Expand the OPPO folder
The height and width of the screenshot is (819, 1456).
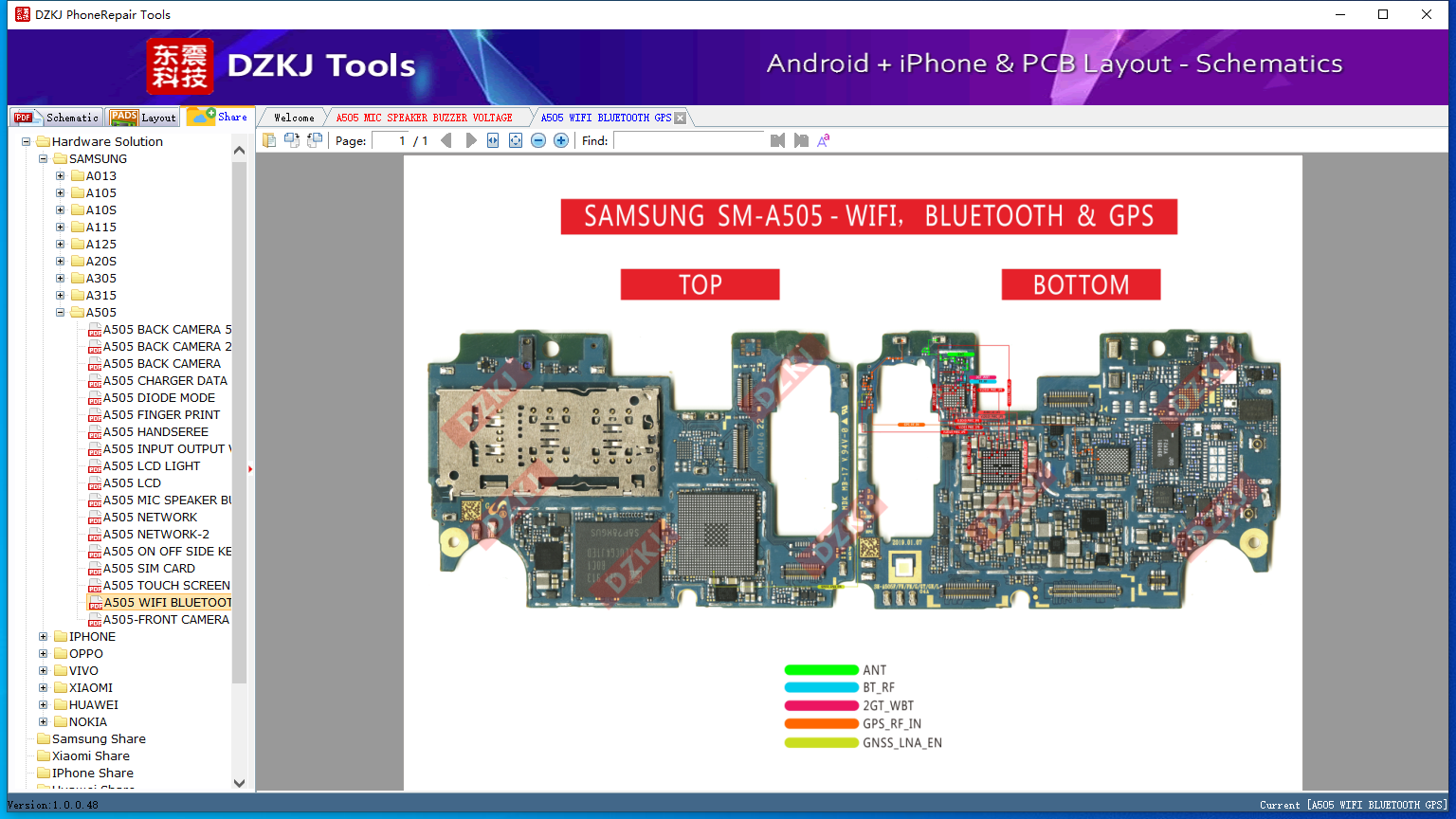[44, 654]
